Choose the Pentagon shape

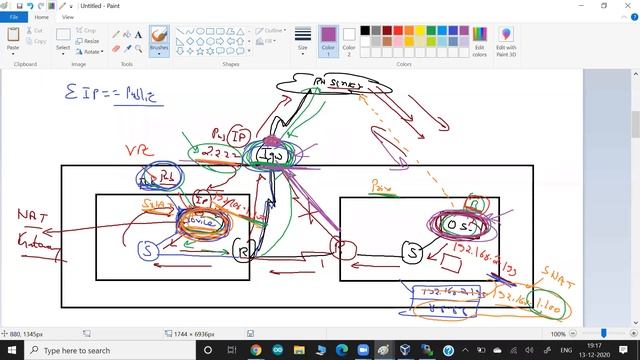[200, 41]
